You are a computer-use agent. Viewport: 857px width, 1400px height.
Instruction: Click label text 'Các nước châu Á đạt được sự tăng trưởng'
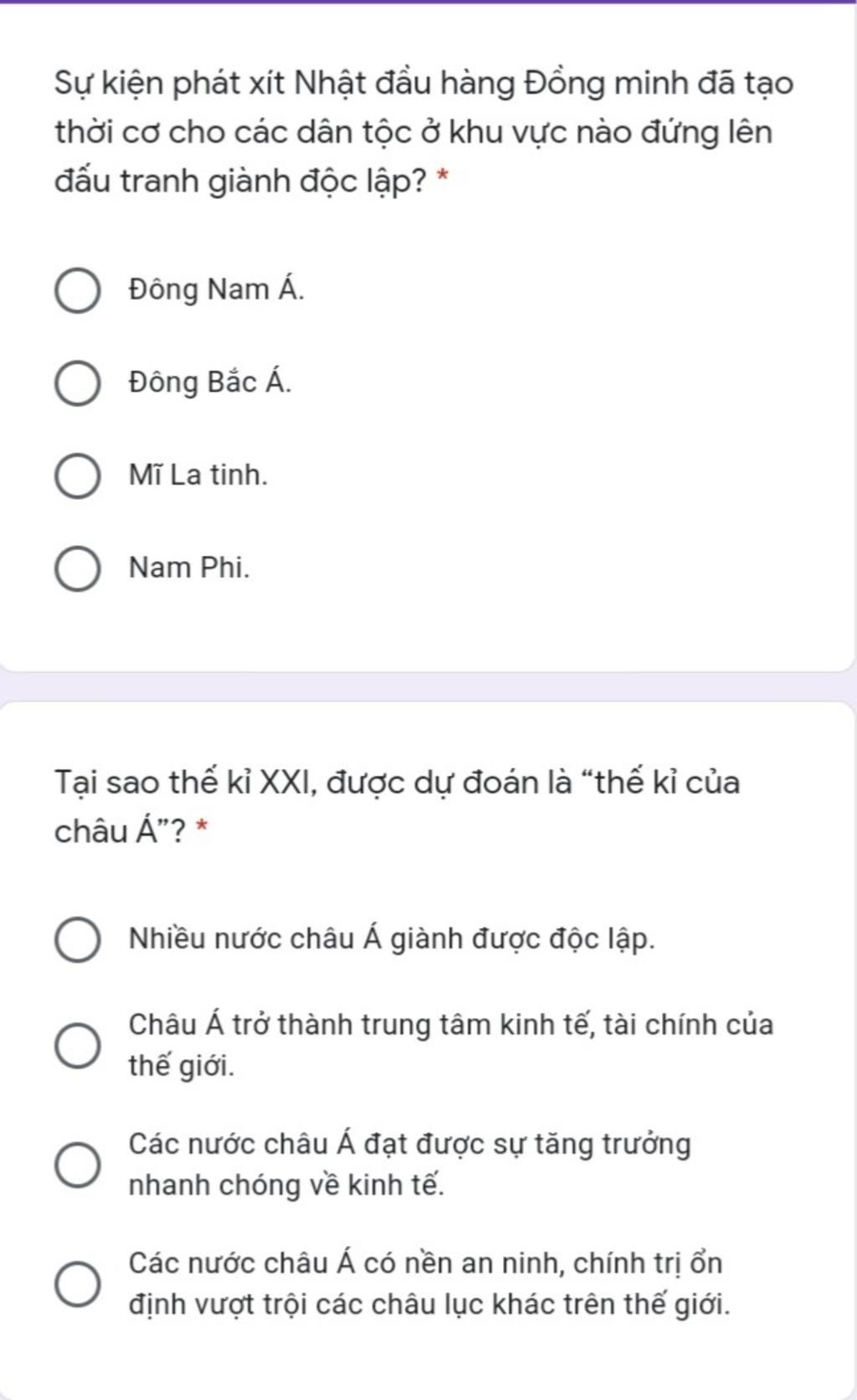pos(410,1144)
